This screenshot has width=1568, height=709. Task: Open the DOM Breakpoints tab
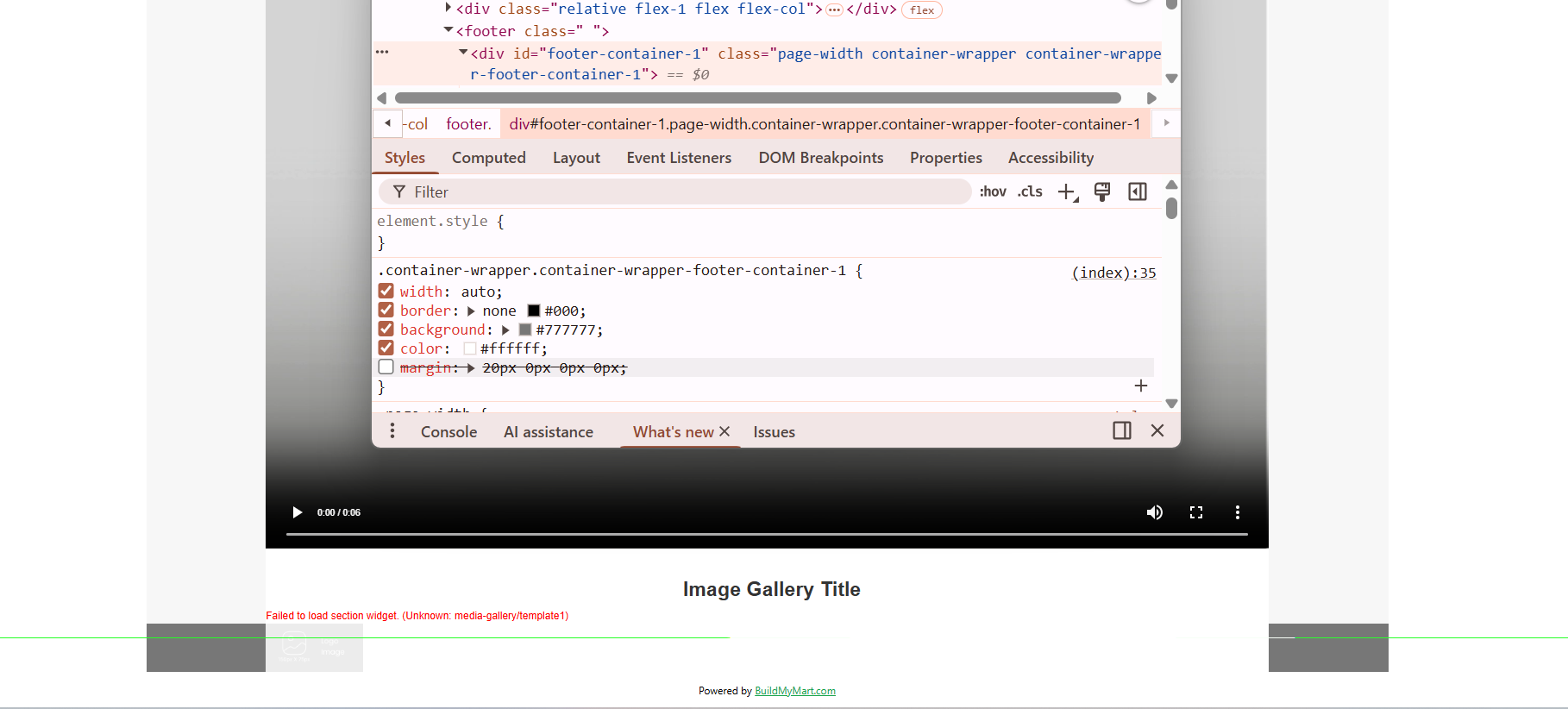point(821,158)
